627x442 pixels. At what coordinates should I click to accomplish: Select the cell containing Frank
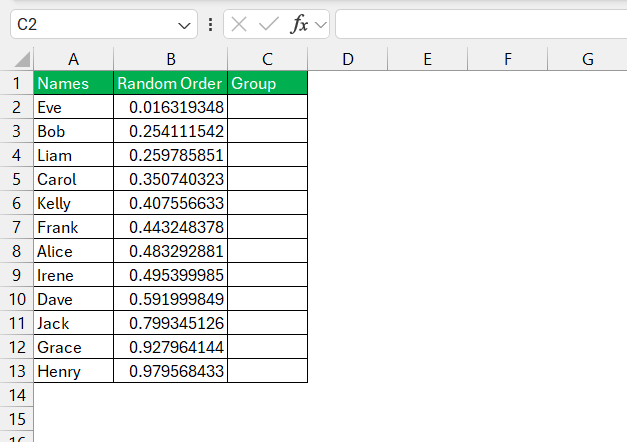[x=74, y=227]
